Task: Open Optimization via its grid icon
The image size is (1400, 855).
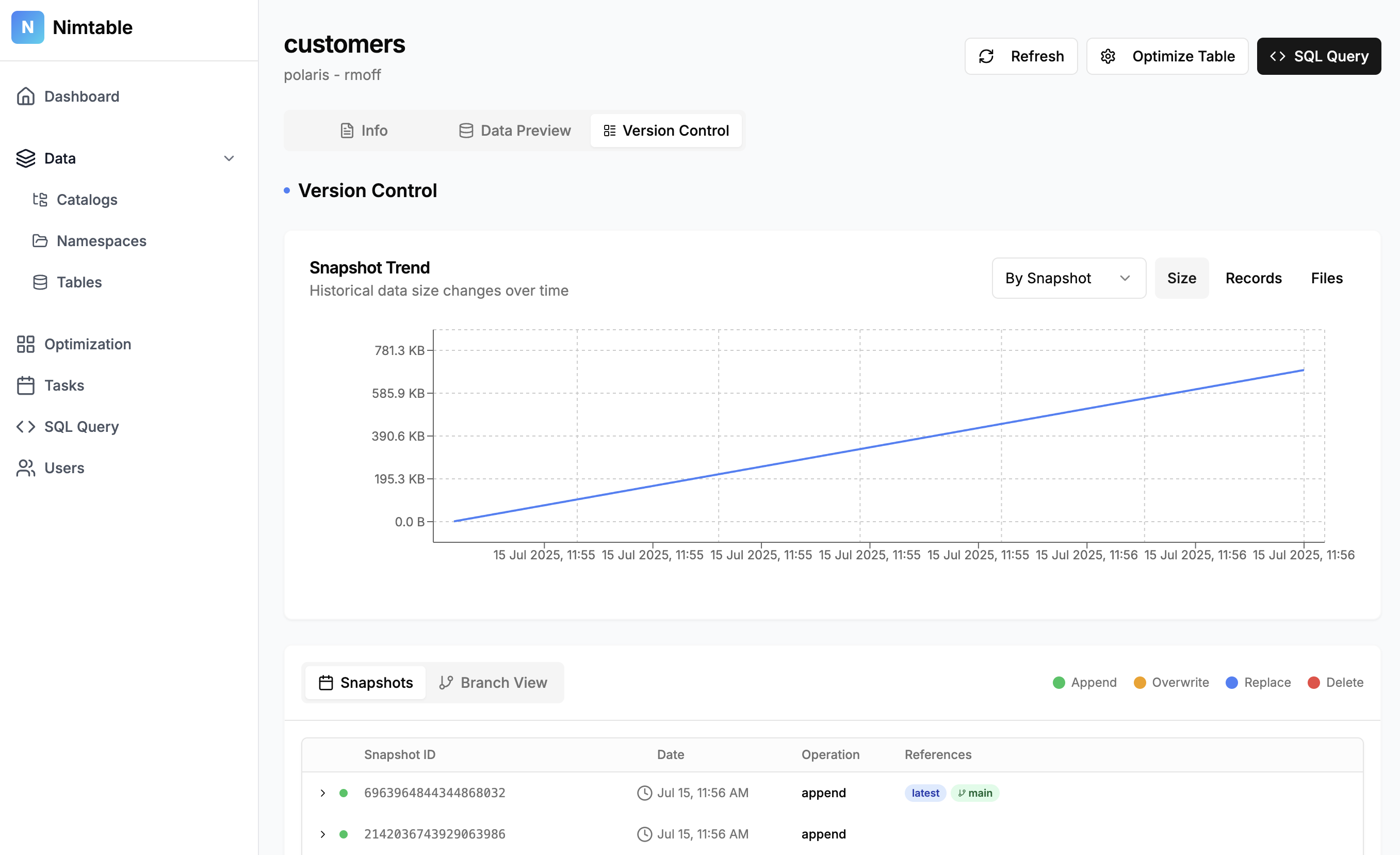Action: tap(26, 344)
